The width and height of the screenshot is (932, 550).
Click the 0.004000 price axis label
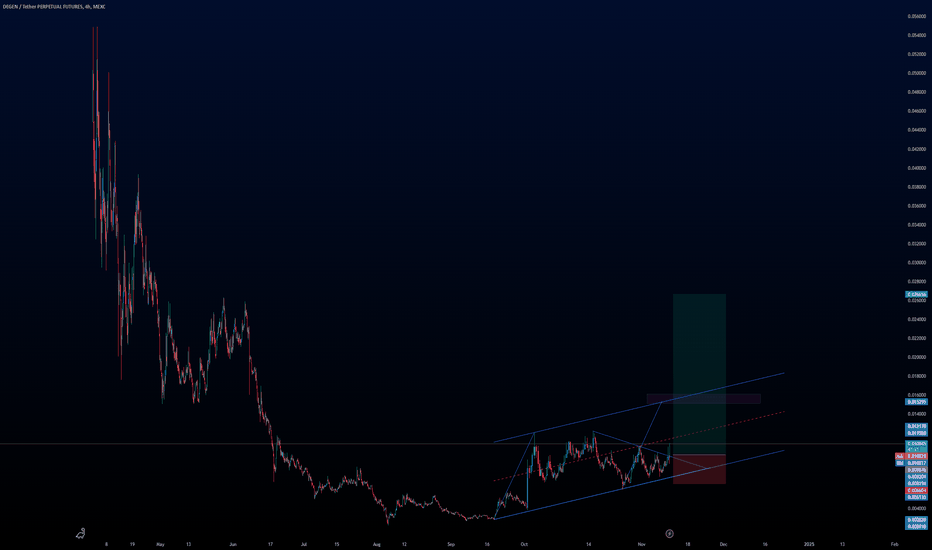coord(916,509)
